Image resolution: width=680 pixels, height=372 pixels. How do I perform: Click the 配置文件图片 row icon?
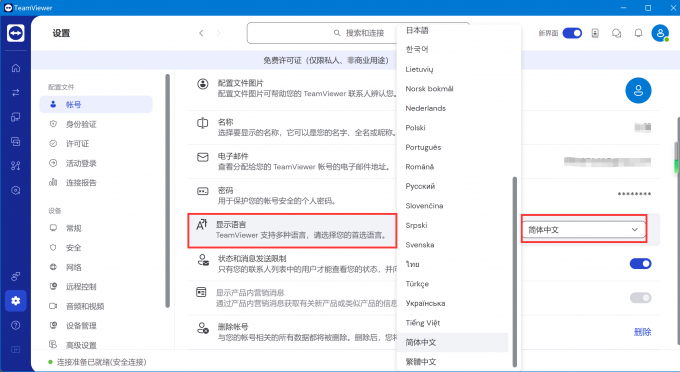tap(203, 84)
